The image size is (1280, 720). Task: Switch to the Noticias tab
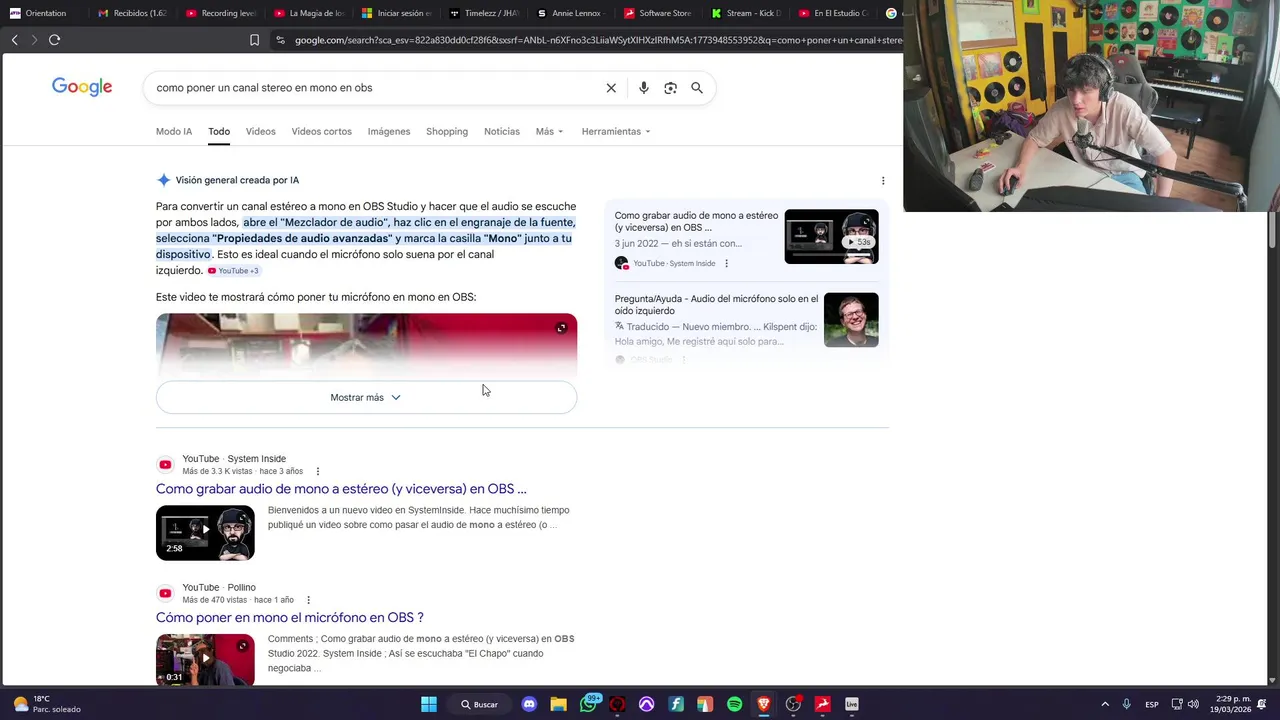(502, 132)
